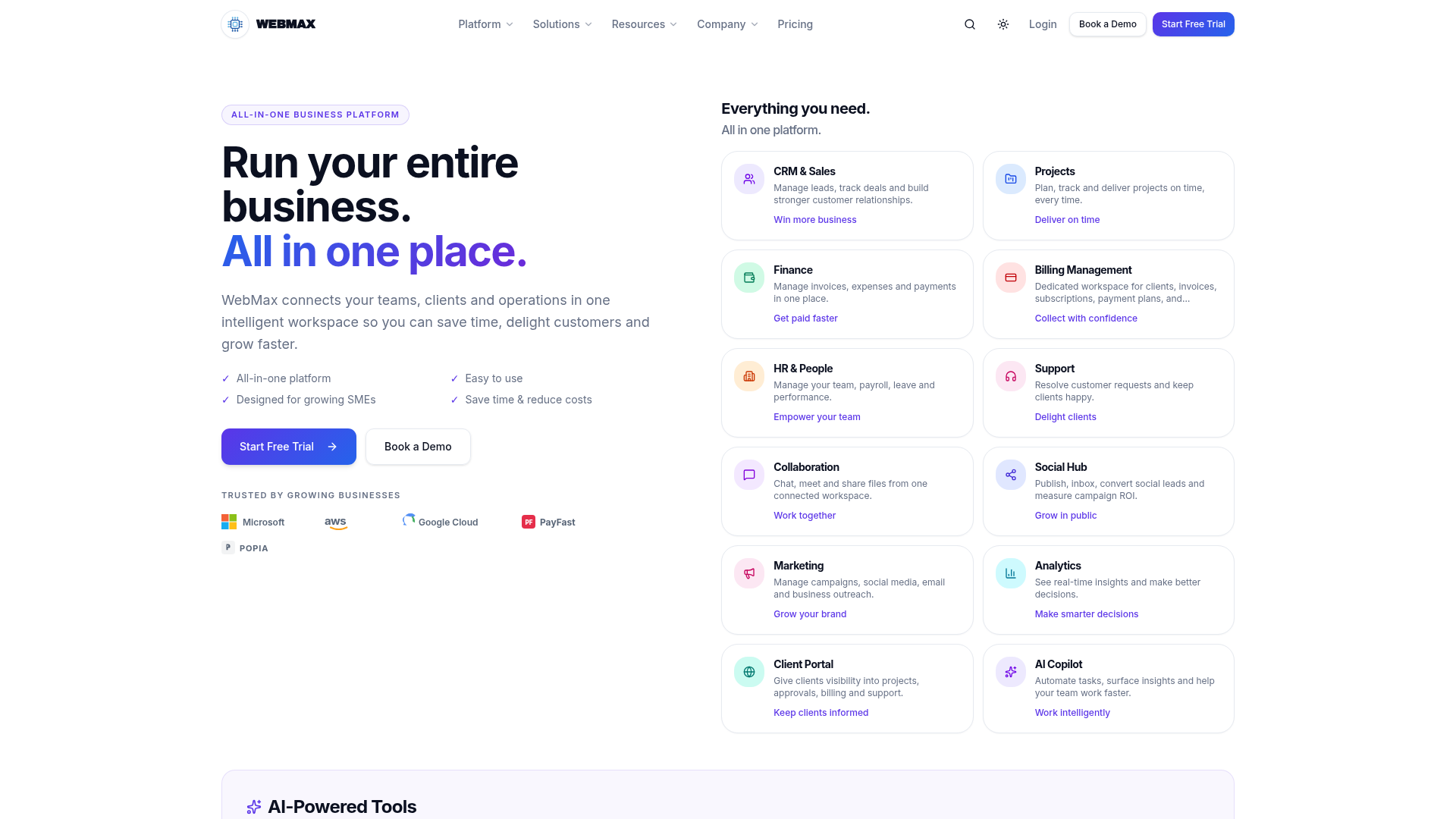Follow the Get paid faster link
The height and width of the screenshot is (819, 1456).
click(x=805, y=318)
